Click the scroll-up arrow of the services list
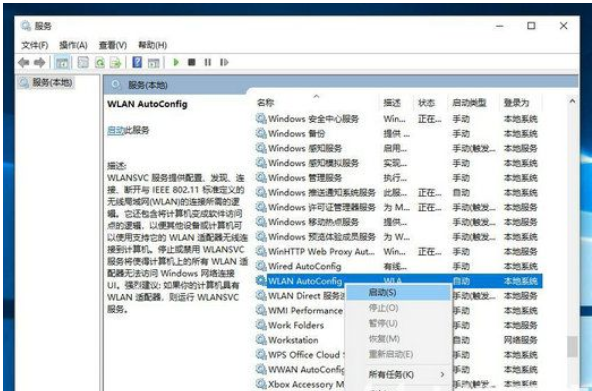 coord(572,101)
